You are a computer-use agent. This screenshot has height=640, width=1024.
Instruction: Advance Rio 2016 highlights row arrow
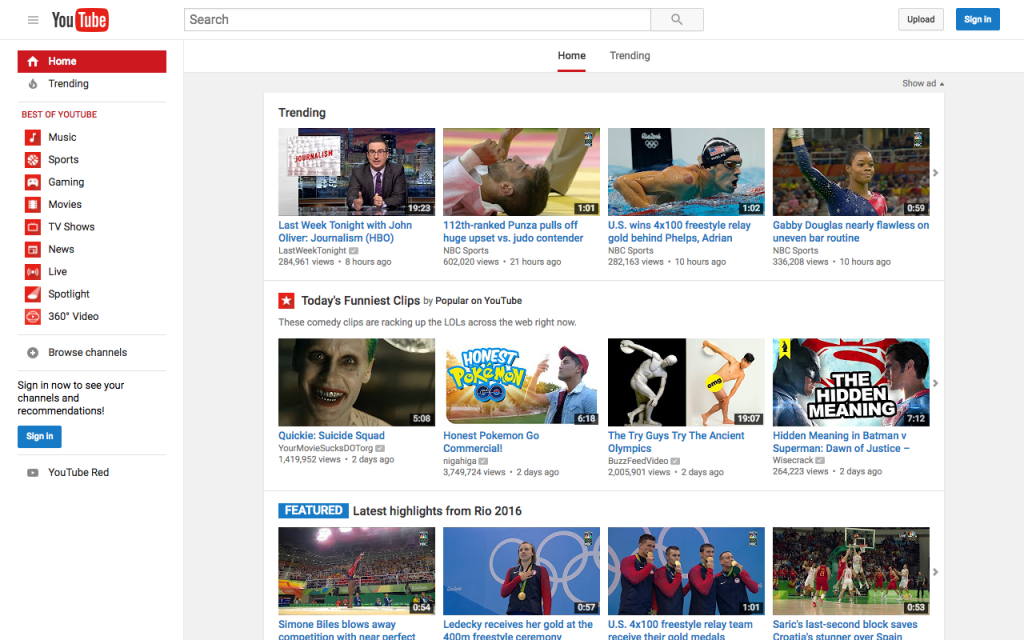click(935, 571)
